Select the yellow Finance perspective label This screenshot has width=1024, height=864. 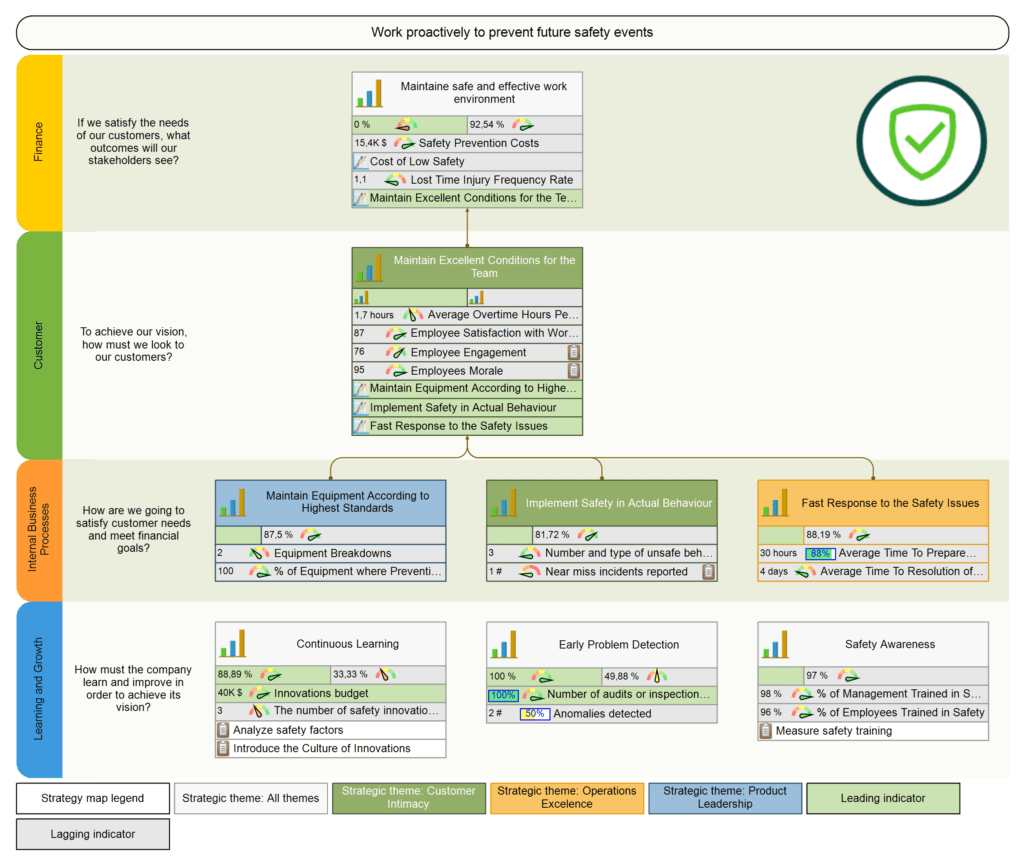pos(39,142)
